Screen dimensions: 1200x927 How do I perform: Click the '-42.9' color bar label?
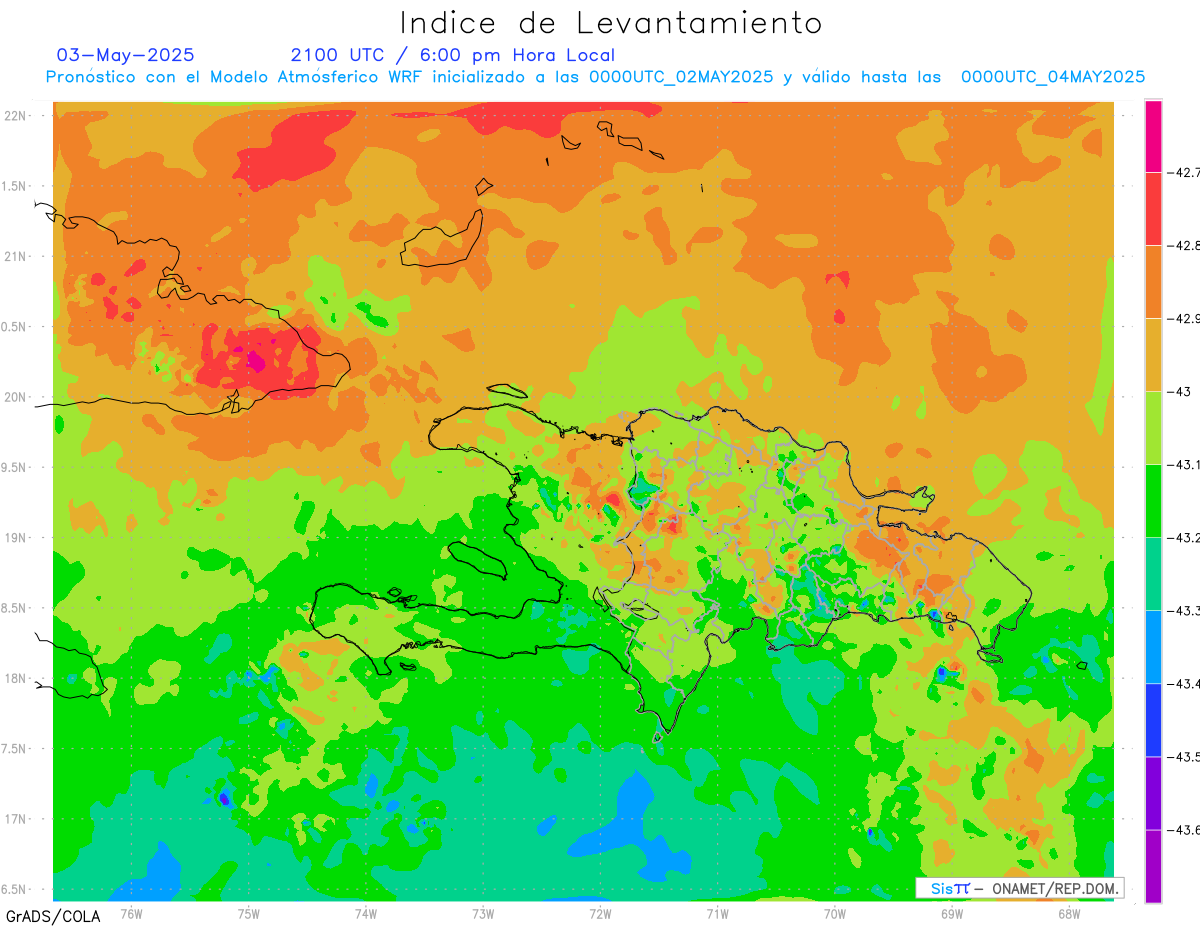1186,318
